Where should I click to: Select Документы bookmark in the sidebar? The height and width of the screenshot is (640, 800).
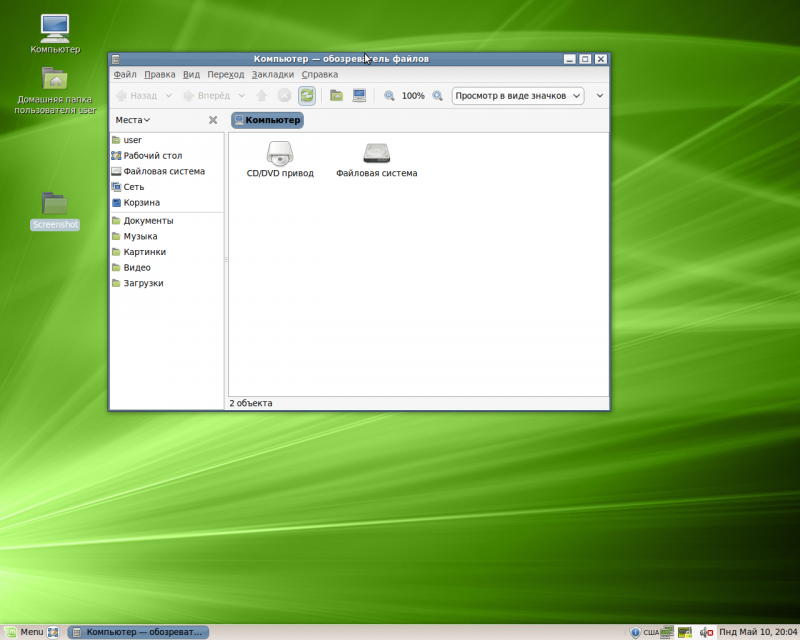[166, 220]
